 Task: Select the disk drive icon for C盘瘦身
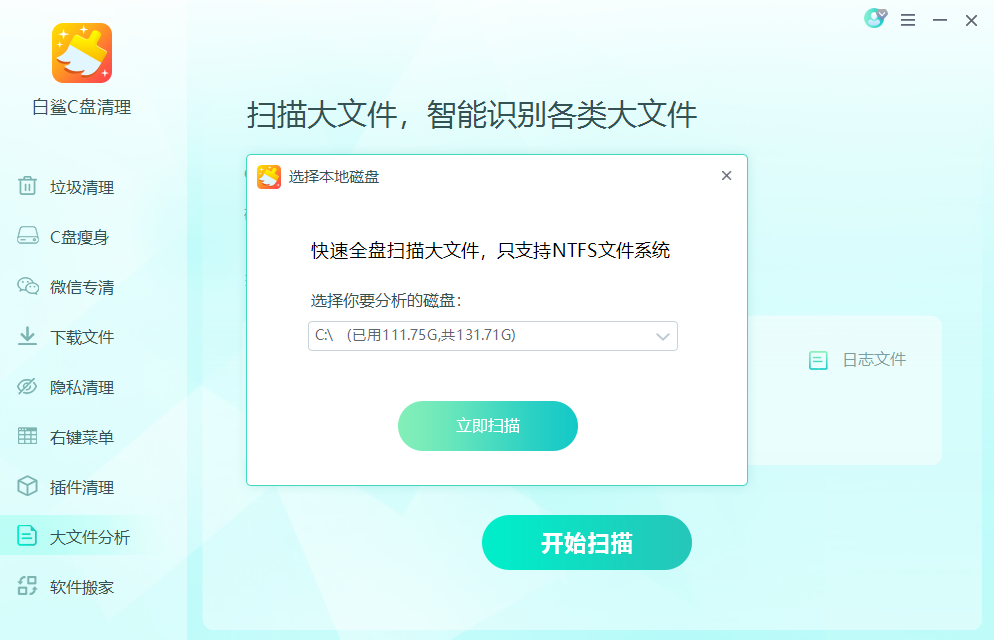[27, 236]
